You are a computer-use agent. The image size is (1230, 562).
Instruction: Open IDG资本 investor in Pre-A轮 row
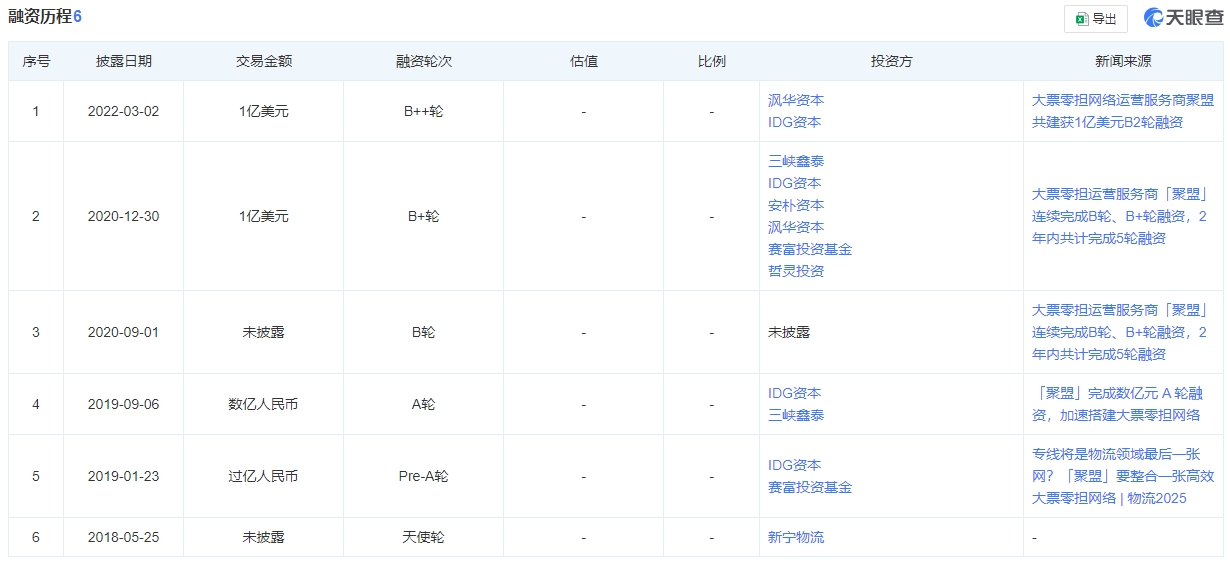click(x=795, y=465)
